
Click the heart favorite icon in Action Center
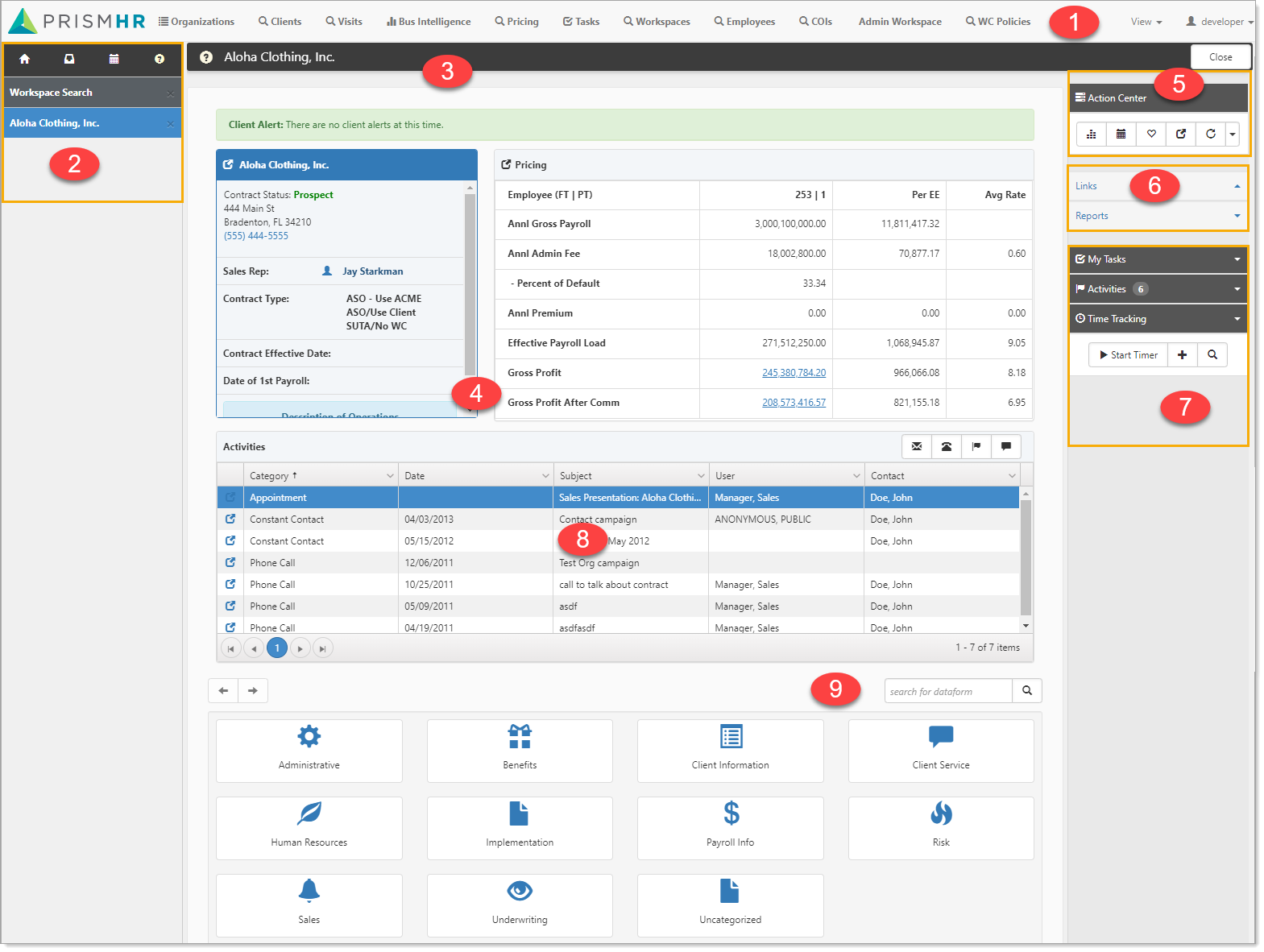[x=1151, y=134]
